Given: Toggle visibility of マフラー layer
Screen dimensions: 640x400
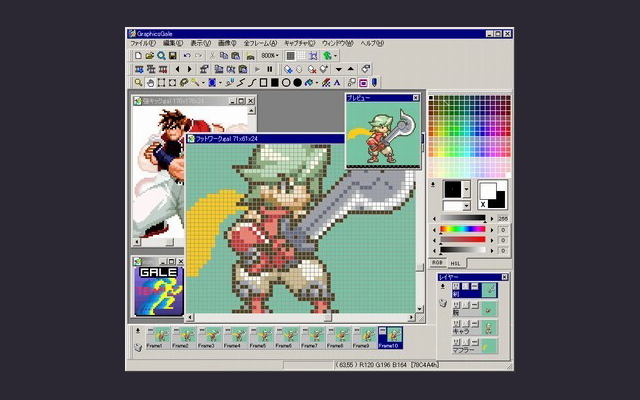Looking at the screenshot, I should 456,342.
